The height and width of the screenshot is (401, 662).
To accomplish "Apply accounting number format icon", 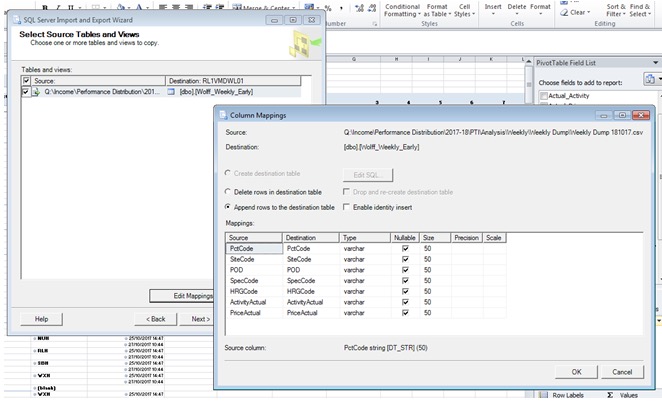I will click(309, 8).
